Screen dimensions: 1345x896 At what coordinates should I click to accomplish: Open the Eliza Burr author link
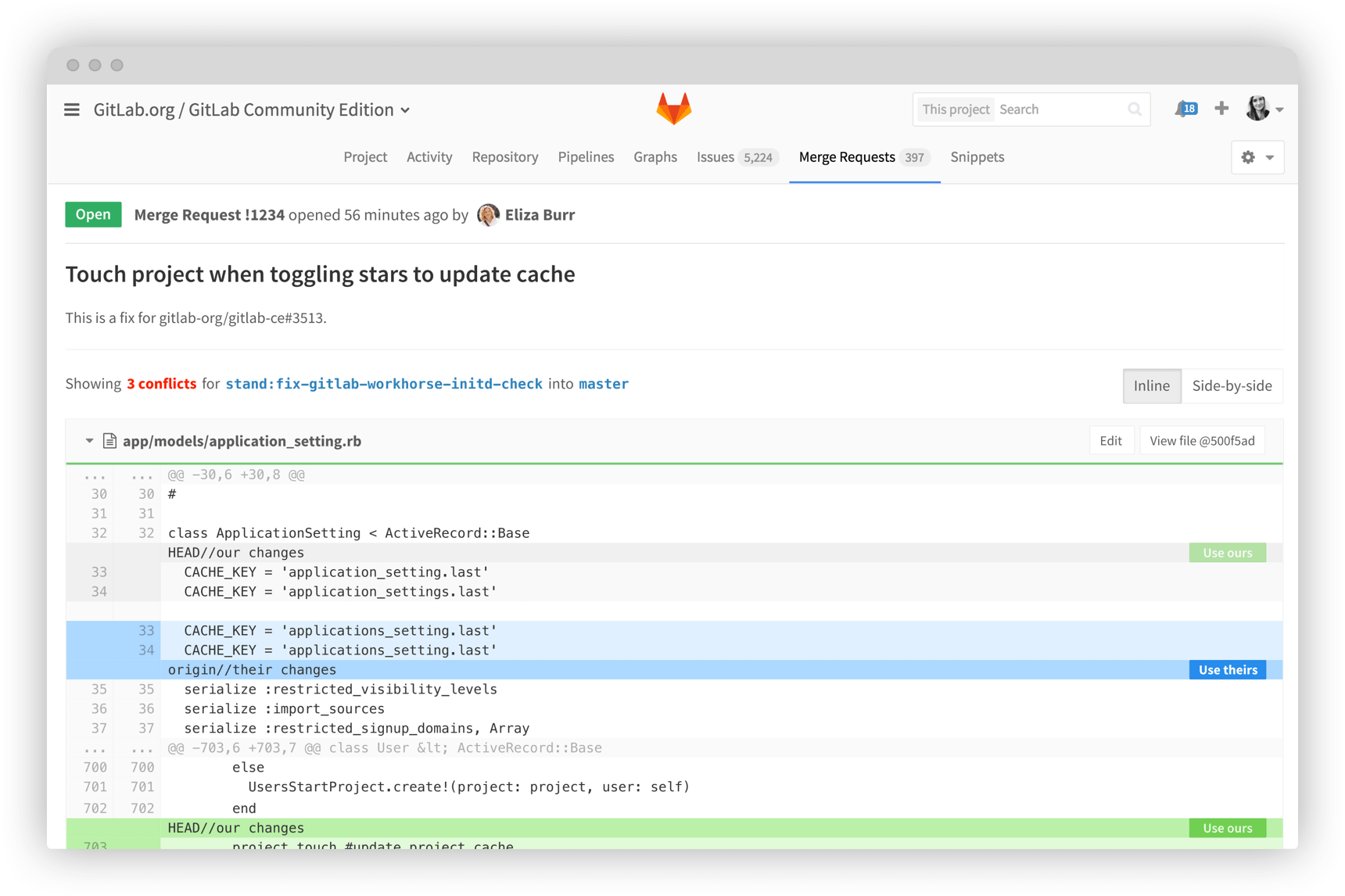click(540, 215)
